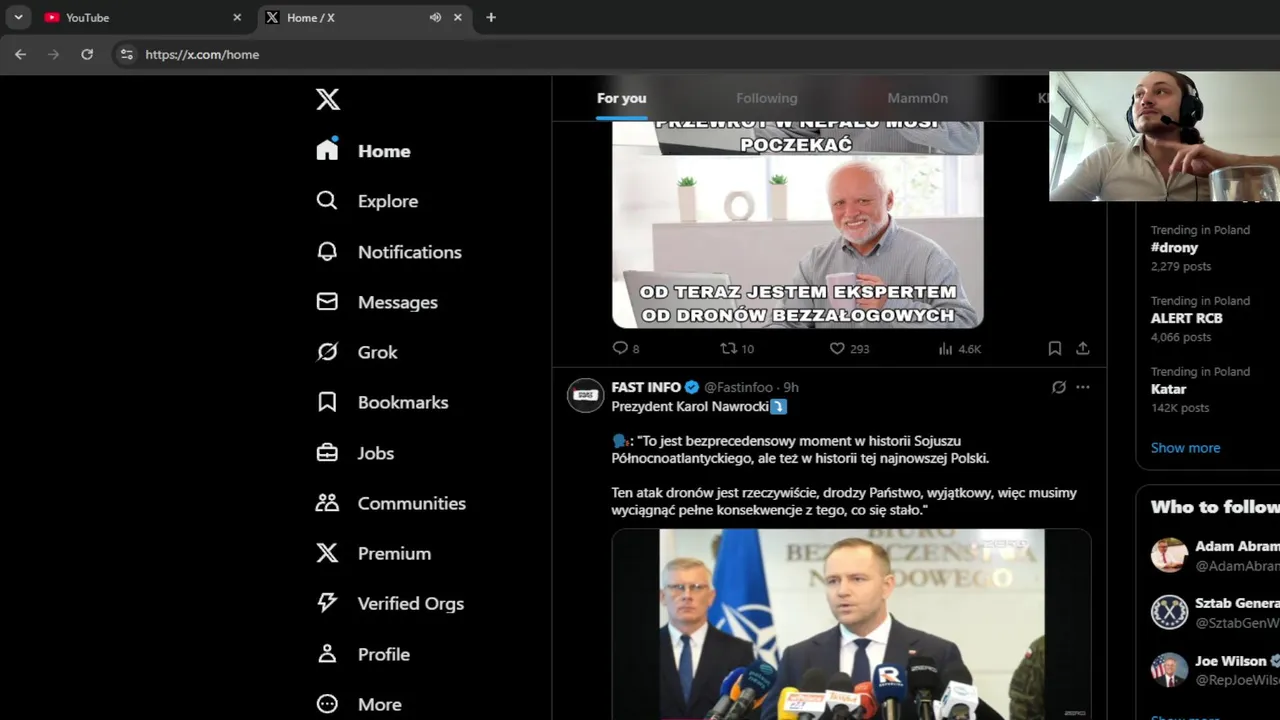
Task: Close the Home / X browser tab
Action: (x=458, y=17)
